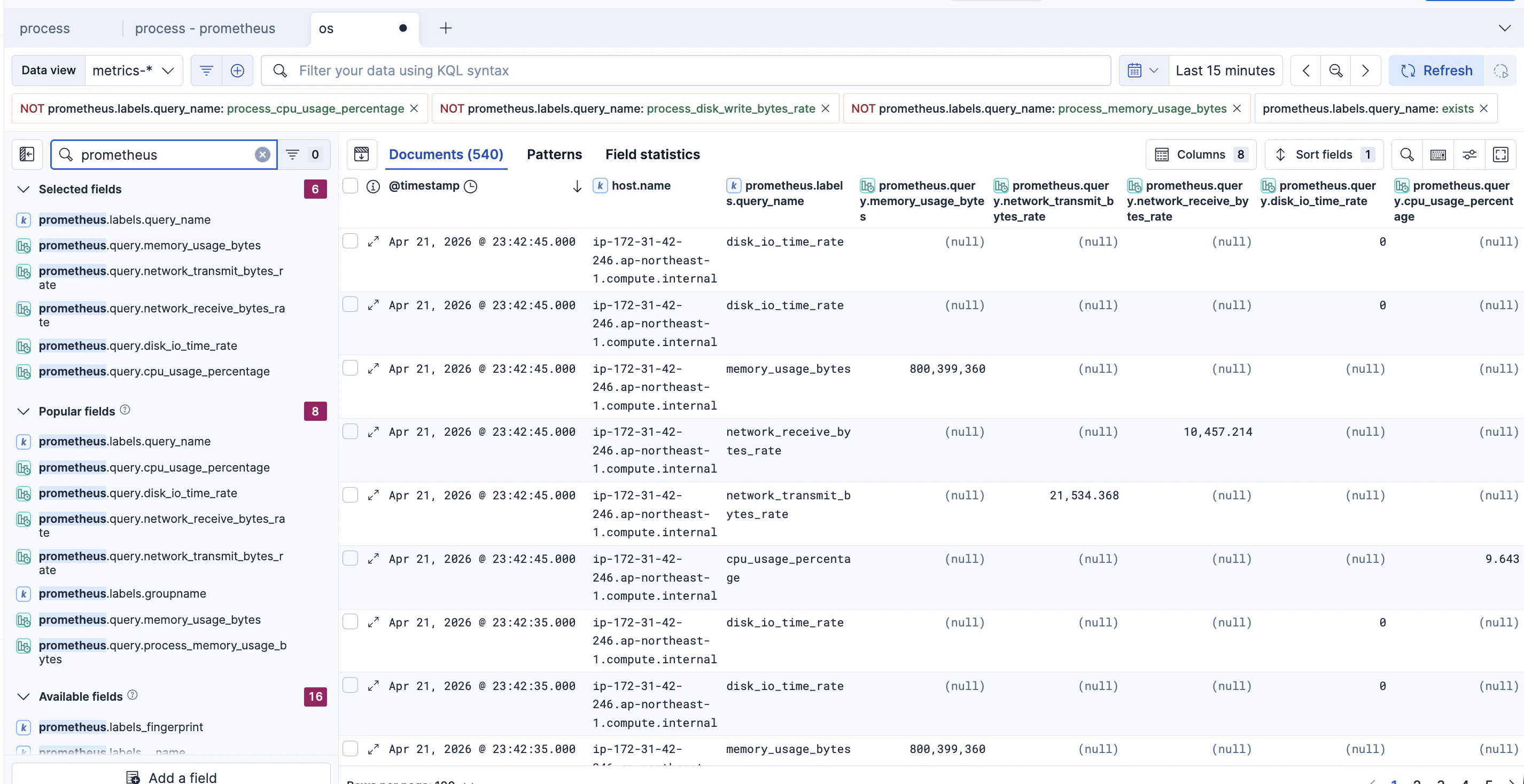Open the process - prometheus tab
This screenshot has width=1524, height=784.
205,28
